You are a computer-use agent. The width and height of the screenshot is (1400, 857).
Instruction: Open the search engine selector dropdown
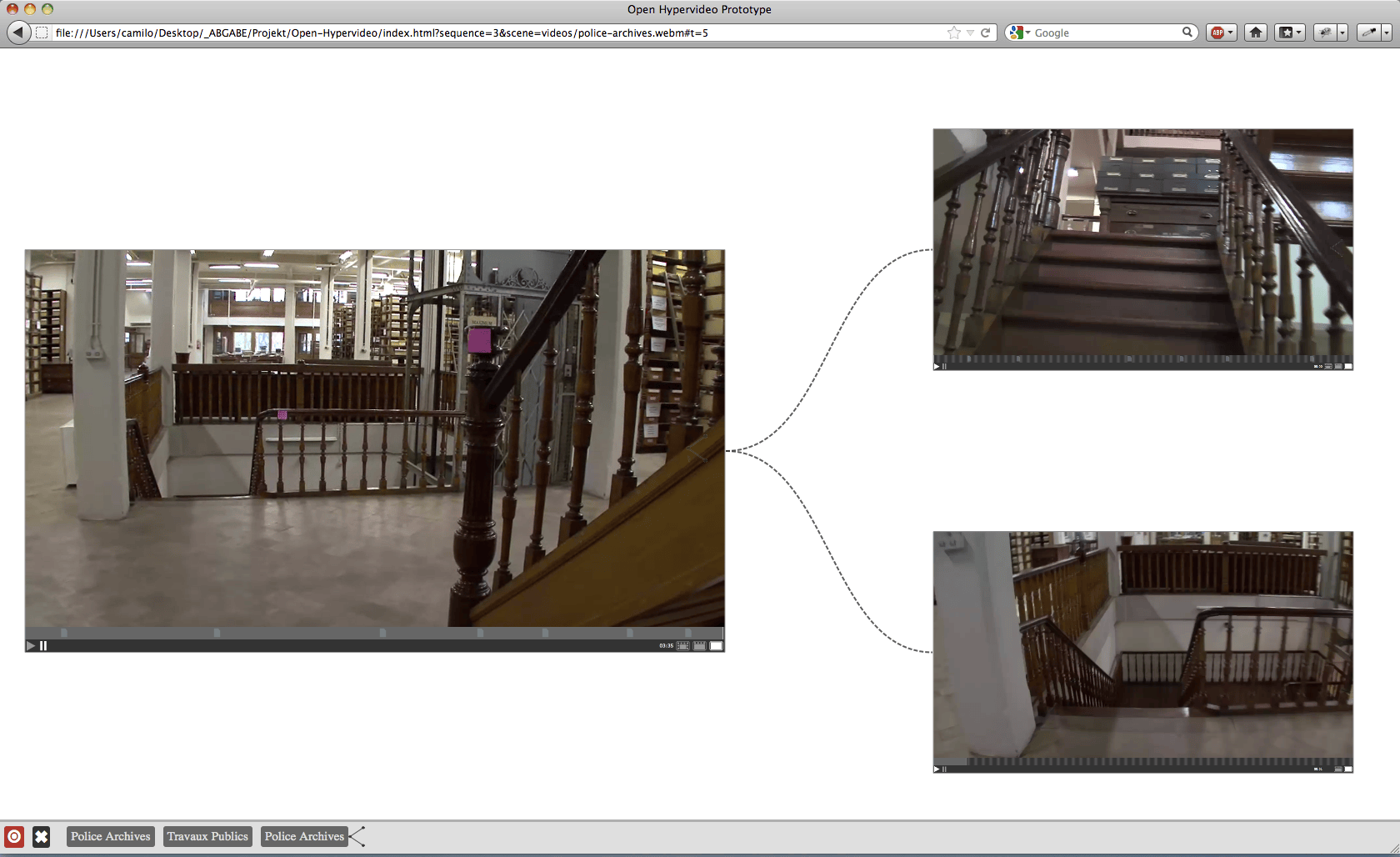point(1019,33)
